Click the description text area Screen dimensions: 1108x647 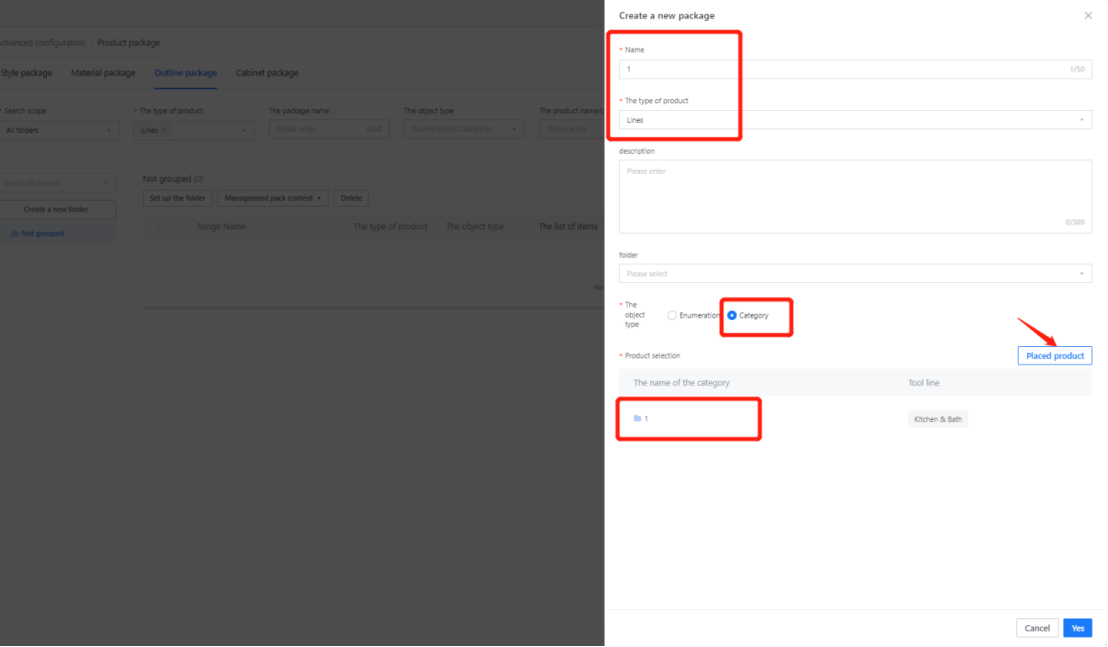(x=855, y=196)
